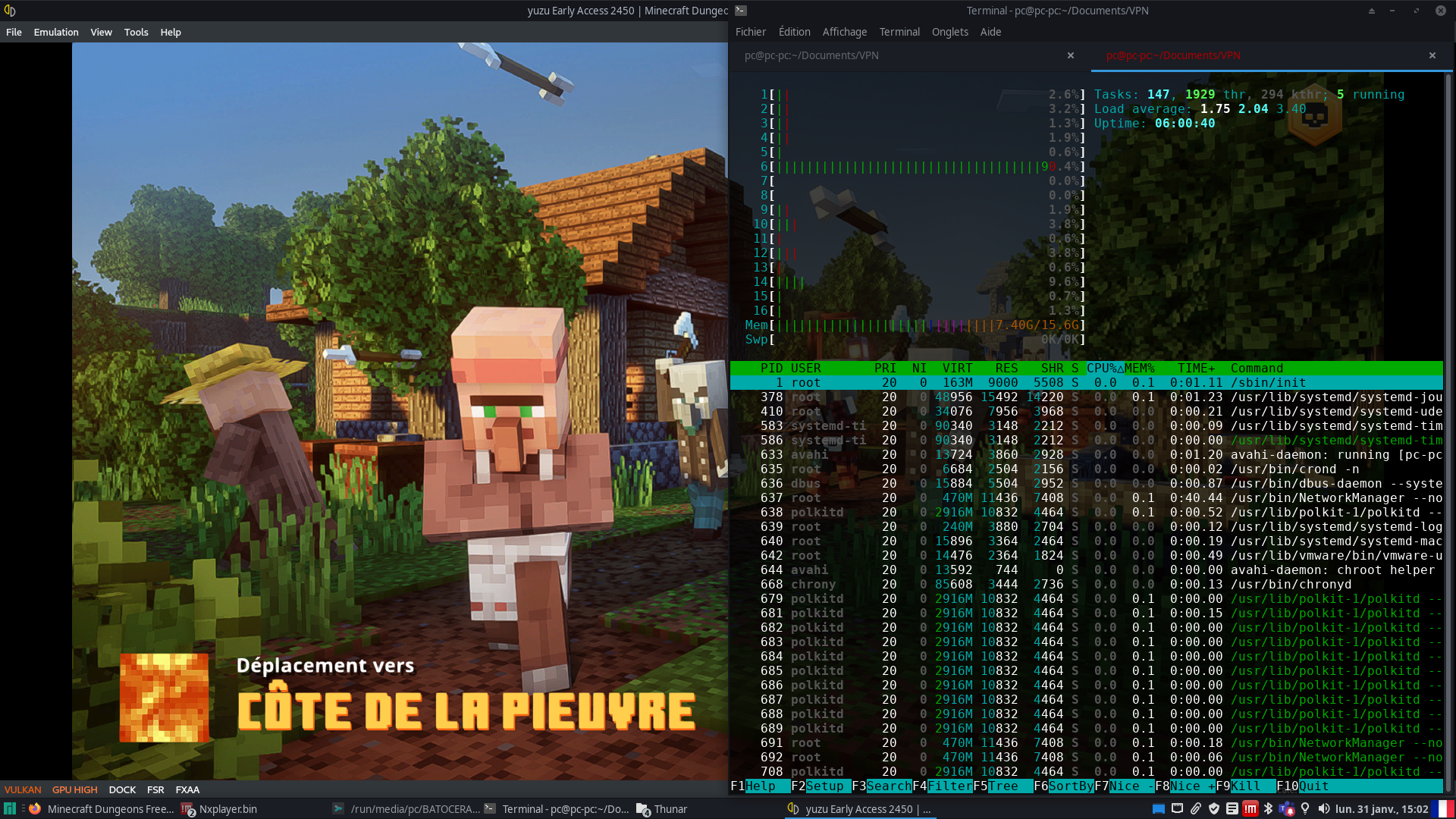
Task: Toggle FXAA anti-aliasing in yuzu
Action: pos(187,789)
